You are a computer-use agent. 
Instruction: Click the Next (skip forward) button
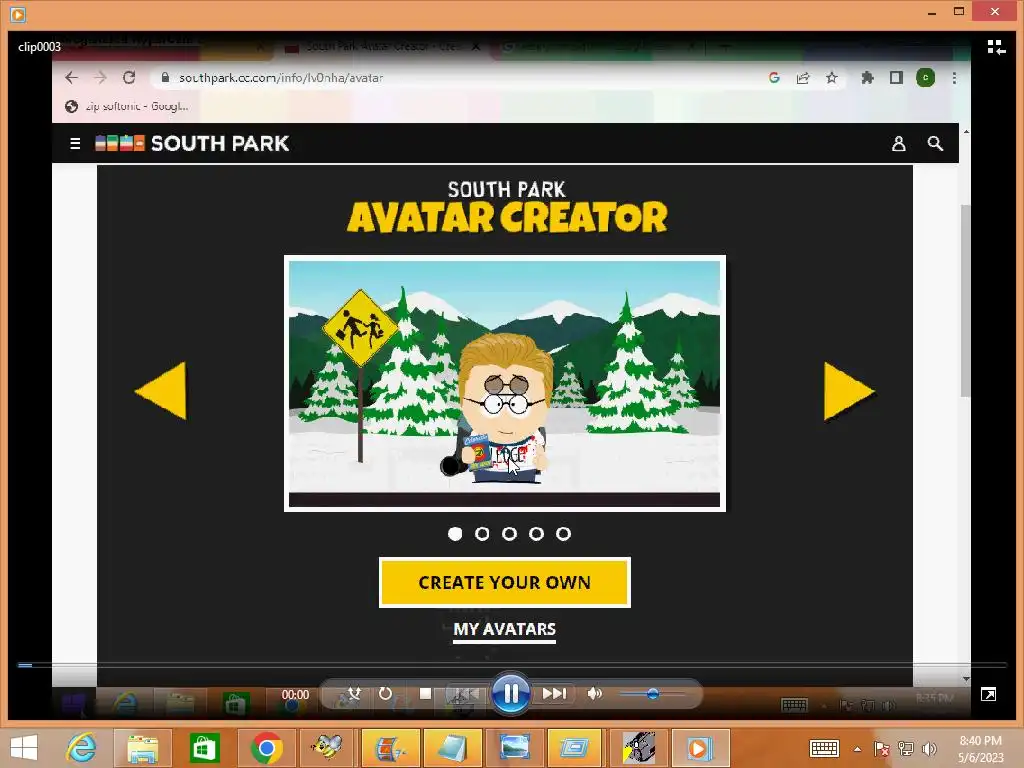click(554, 694)
